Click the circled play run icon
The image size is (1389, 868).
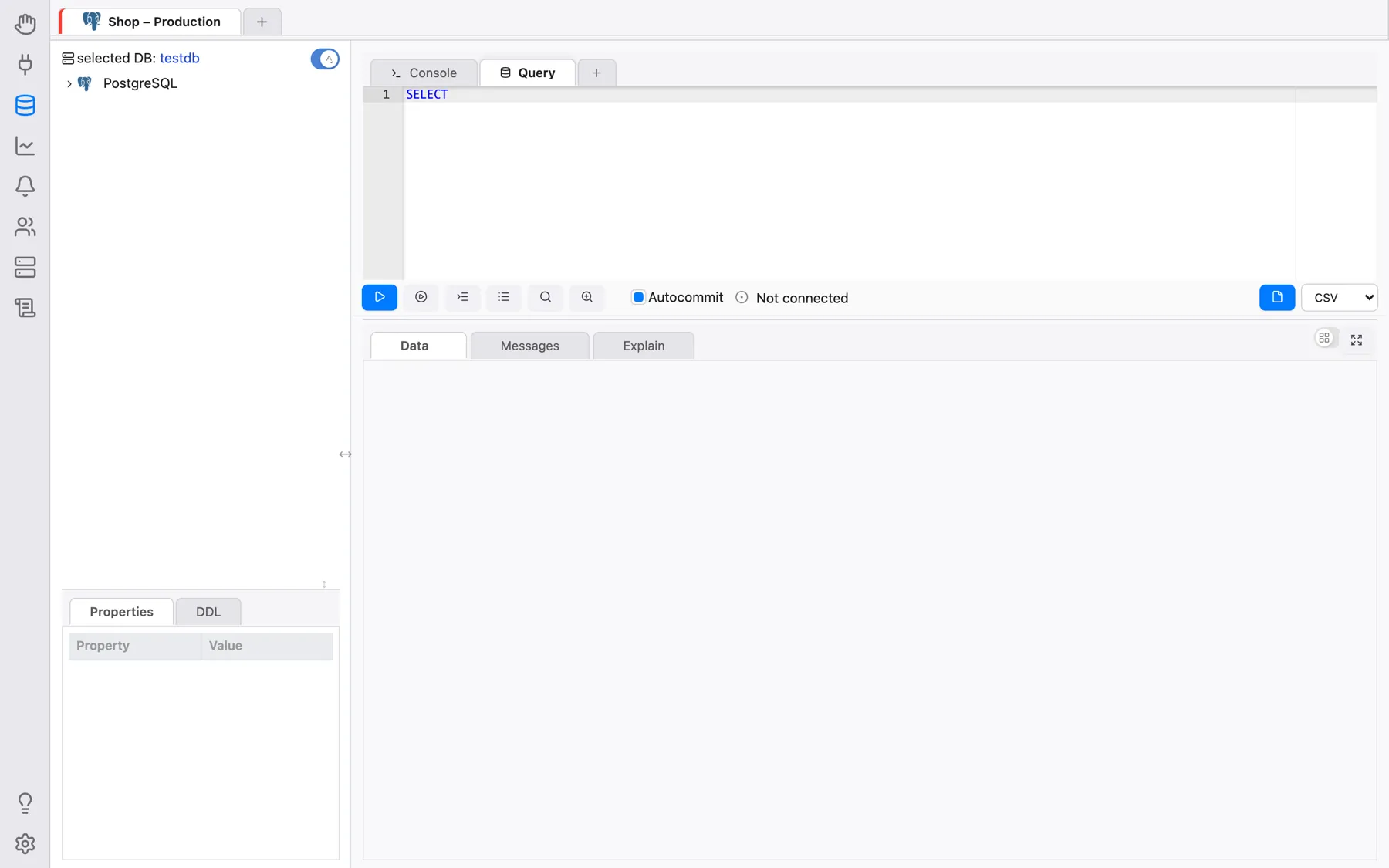pos(421,297)
